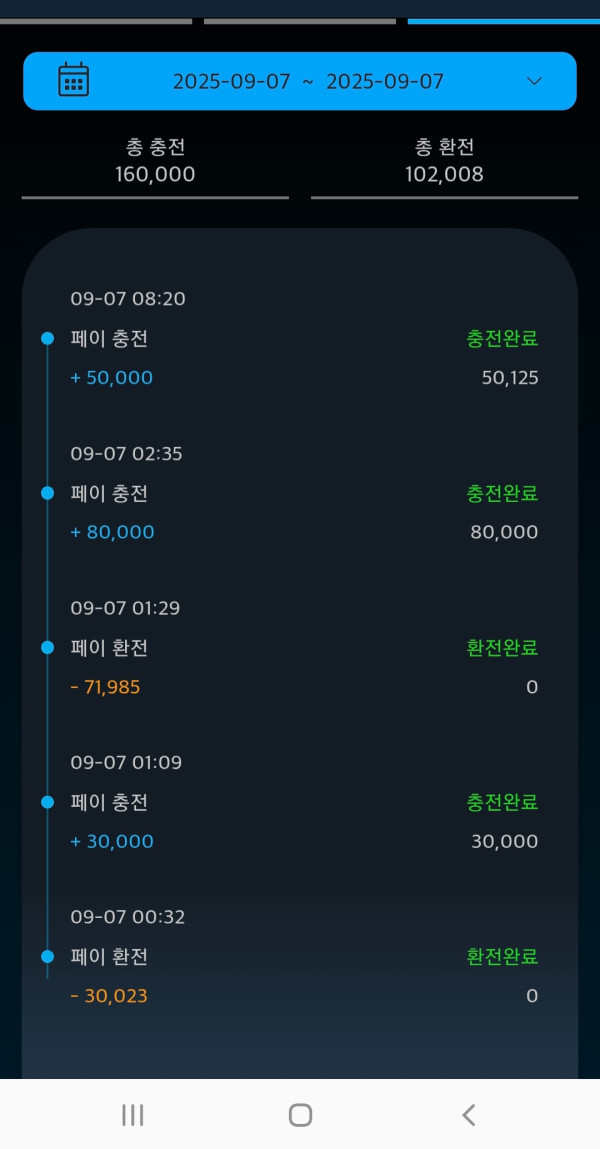Image resolution: width=600 pixels, height=1149 pixels.
Task: Open the 2025-09-07 date range selector
Action: [308, 82]
